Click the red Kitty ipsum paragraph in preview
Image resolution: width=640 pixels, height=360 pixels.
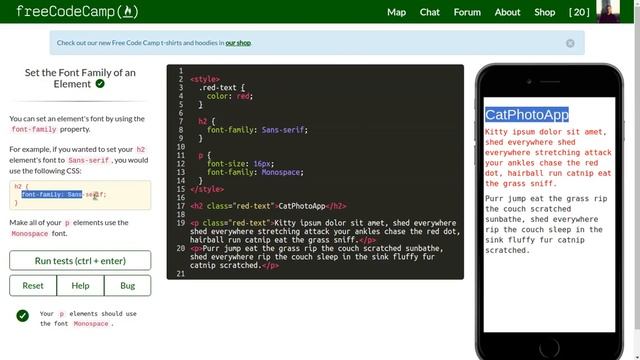point(548,158)
